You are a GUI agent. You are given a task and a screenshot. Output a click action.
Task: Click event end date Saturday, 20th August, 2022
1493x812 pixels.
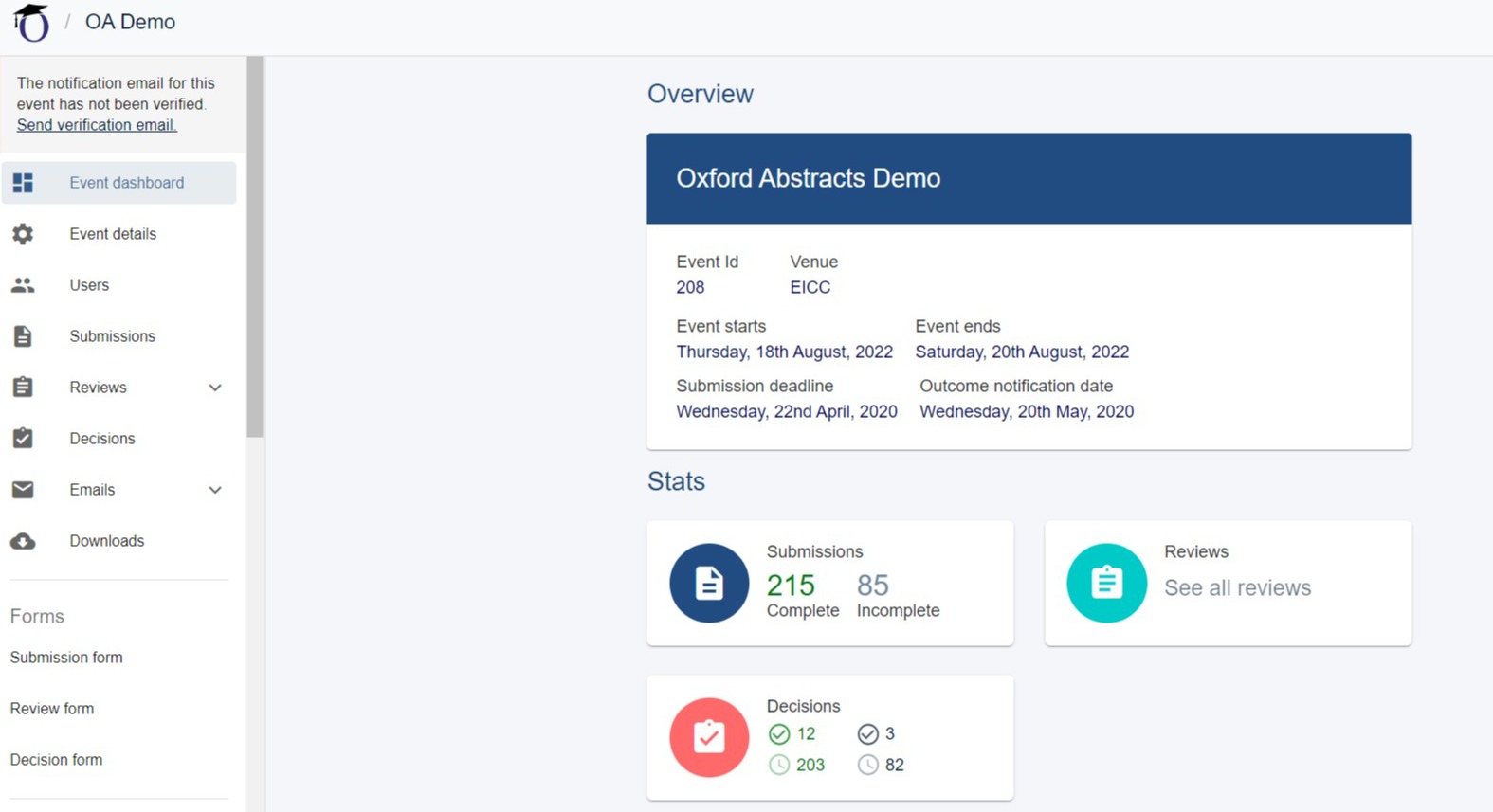click(1022, 352)
